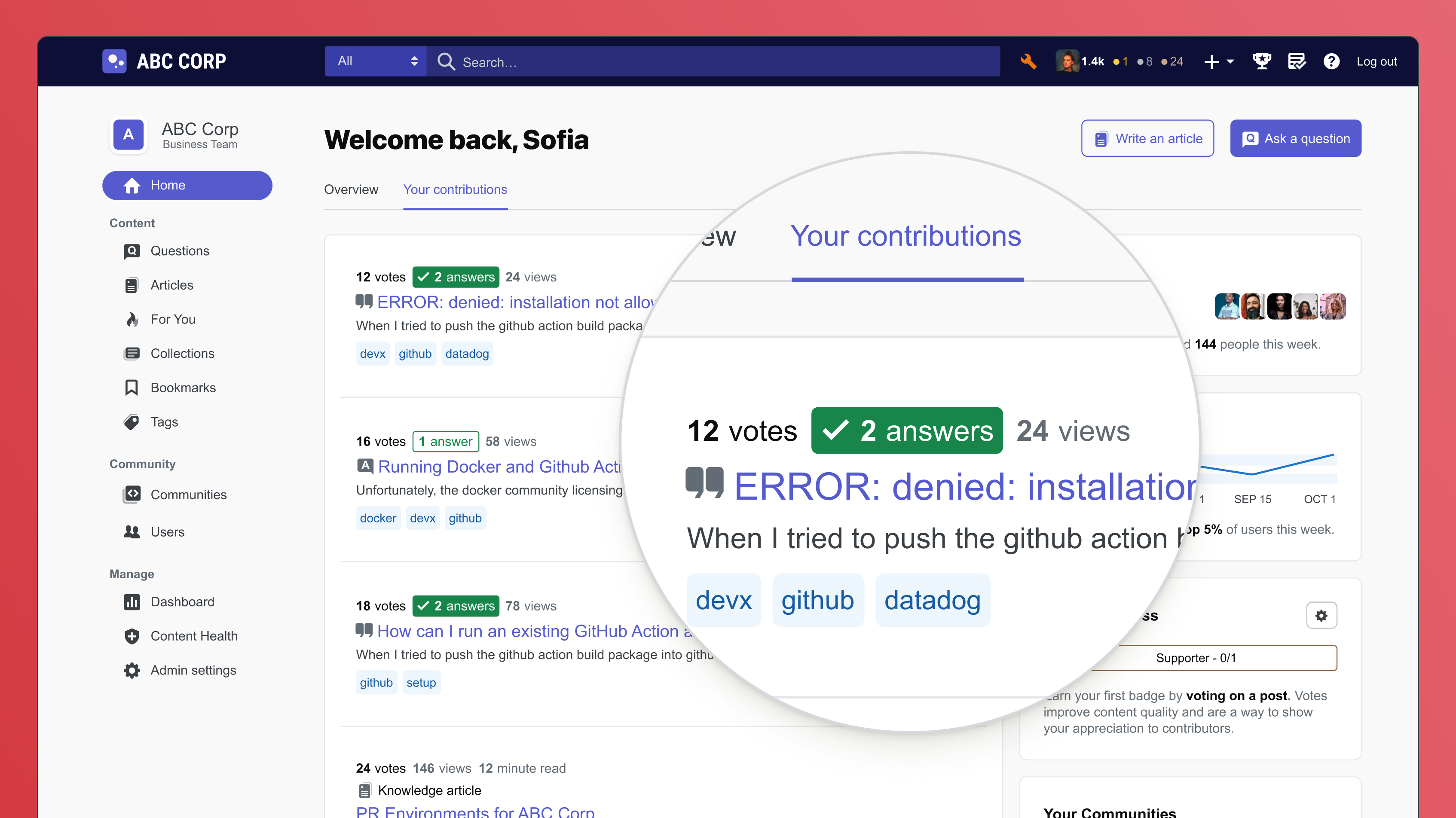The image size is (1456, 818).
Task: Click the docker tag
Action: (x=378, y=518)
